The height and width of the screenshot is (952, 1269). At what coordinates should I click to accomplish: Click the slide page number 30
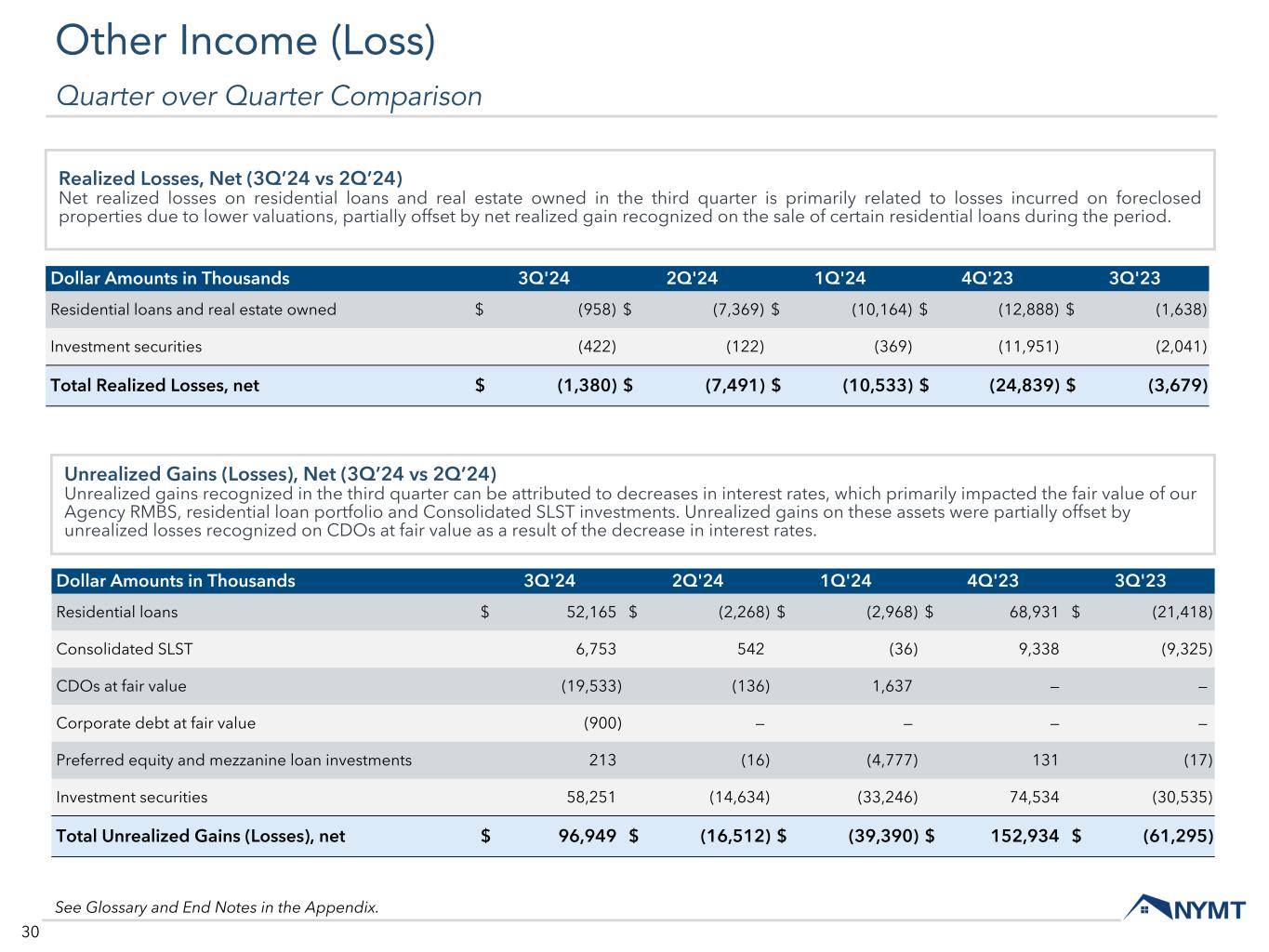coord(30,932)
